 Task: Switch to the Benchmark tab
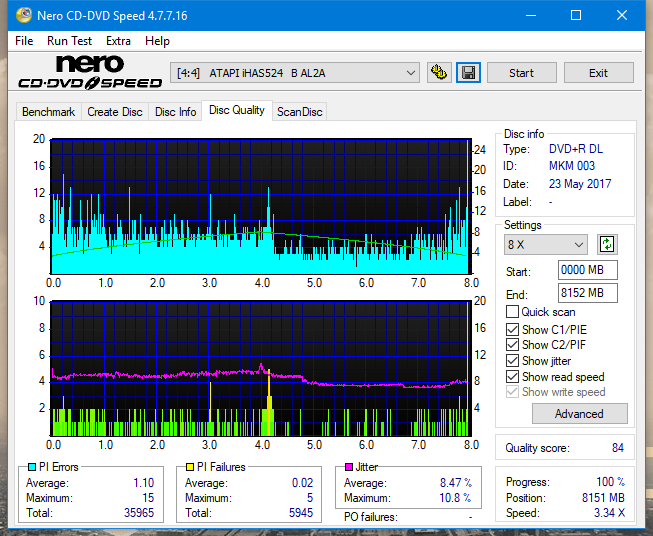[48, 112]
